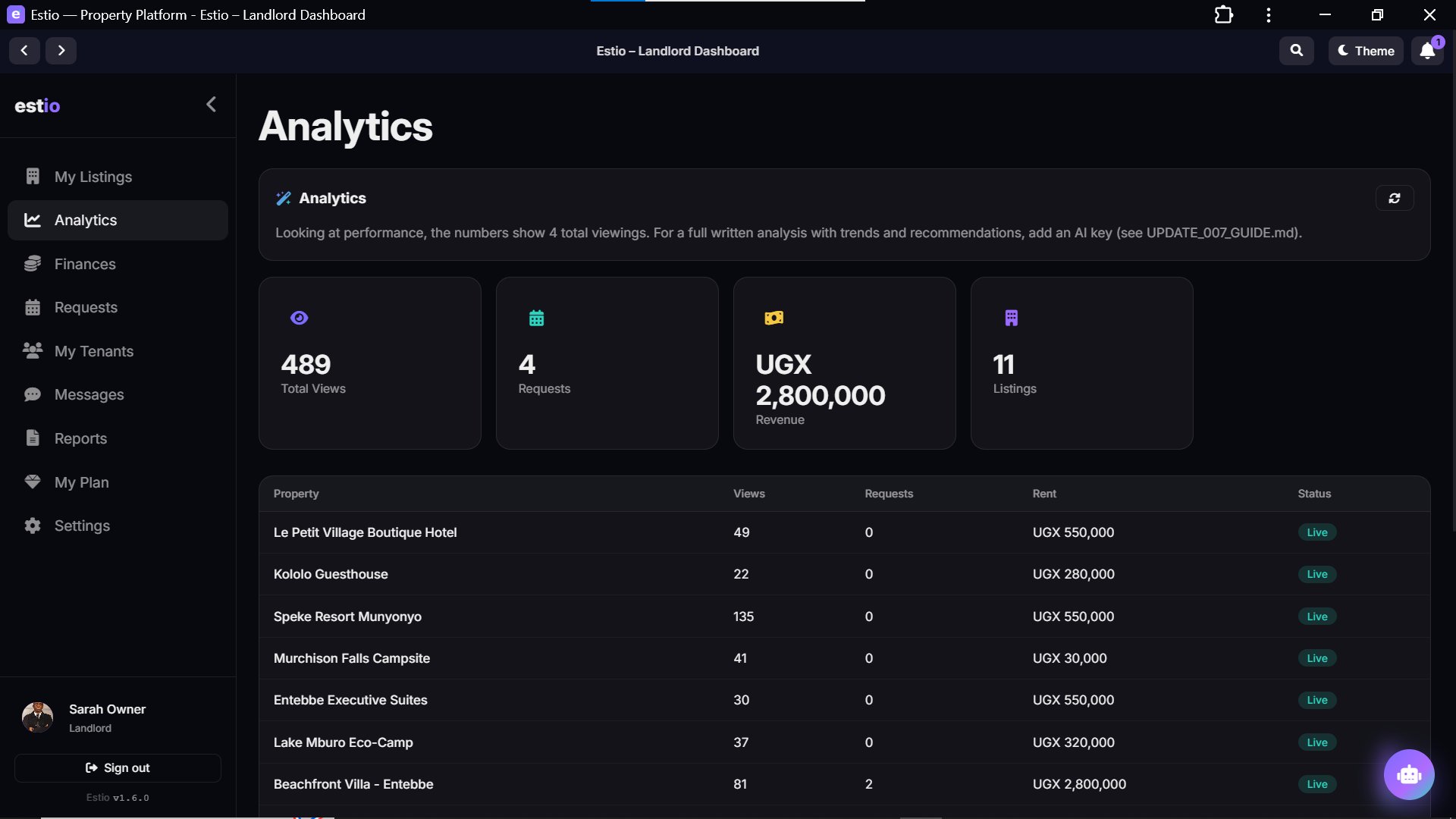This screenshot has width=1456, height=819.
Task: Open Reports in sidebar
Action: [118, 438]
